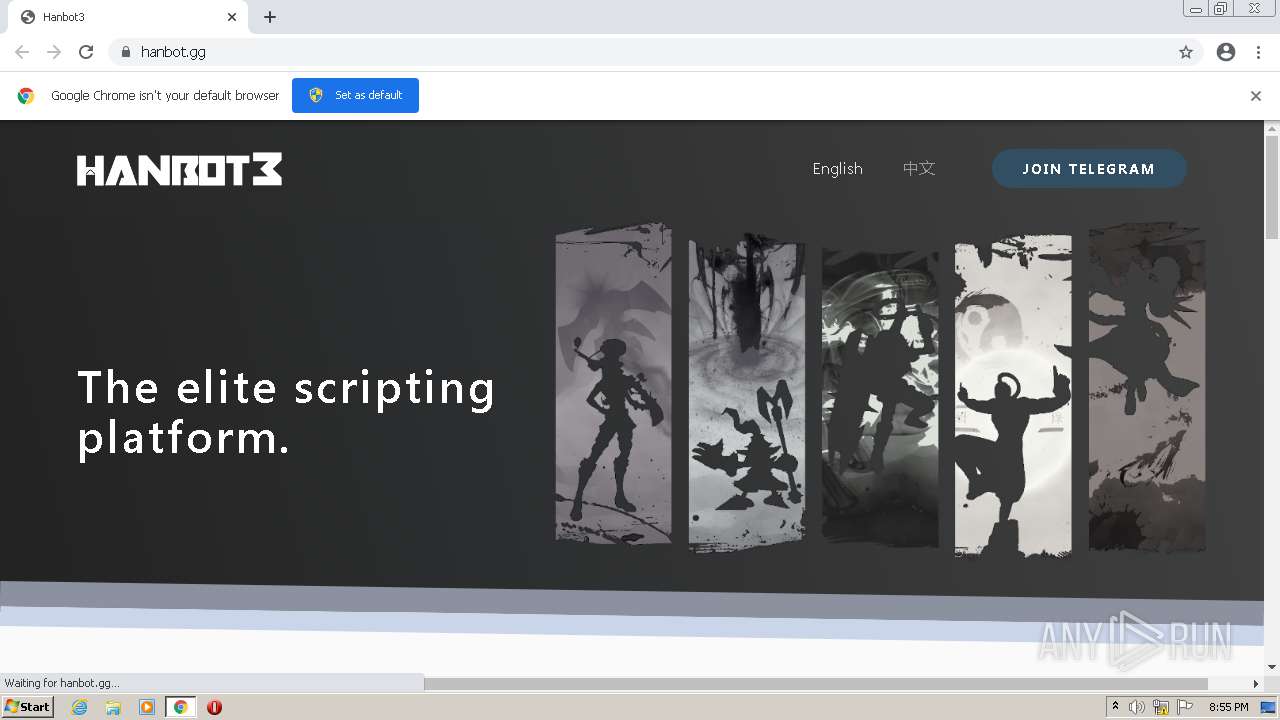This screenshot has width=1280, height=720.
Task: Click the first champion silhouette panel
Action: [614, 384]
